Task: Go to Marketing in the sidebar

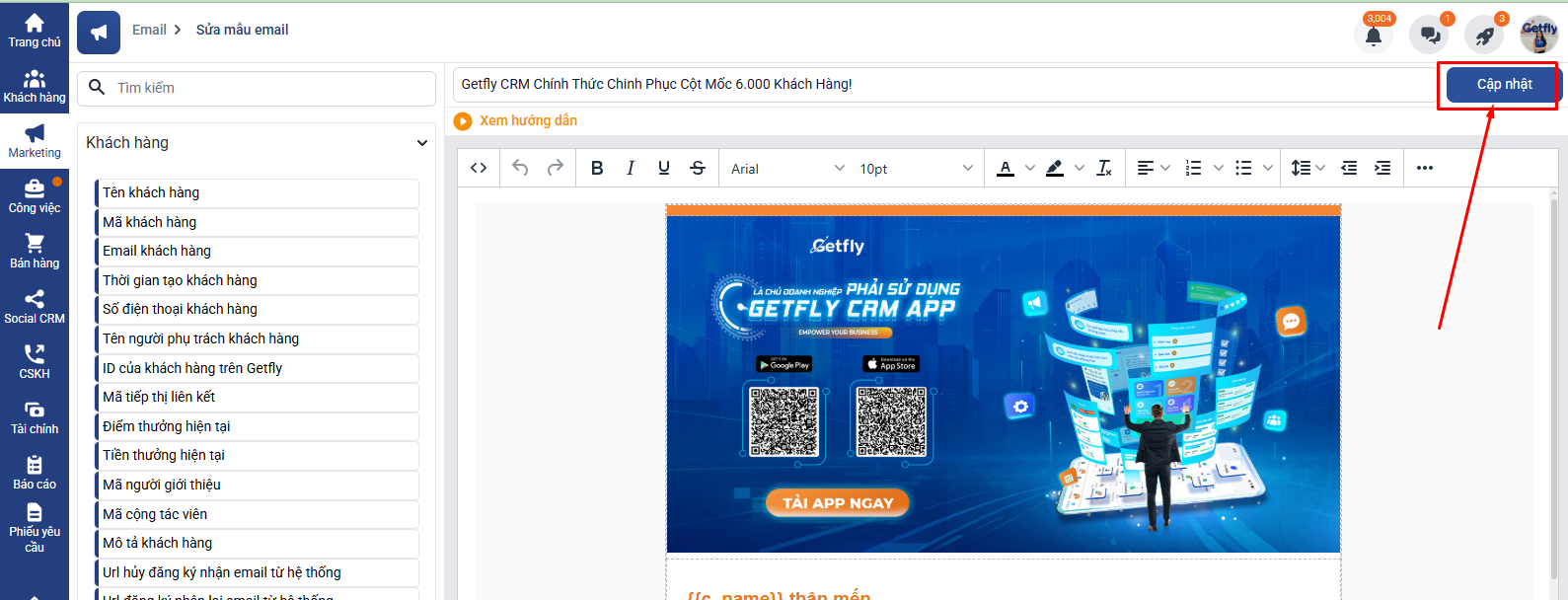Action: tap(35, 141)
